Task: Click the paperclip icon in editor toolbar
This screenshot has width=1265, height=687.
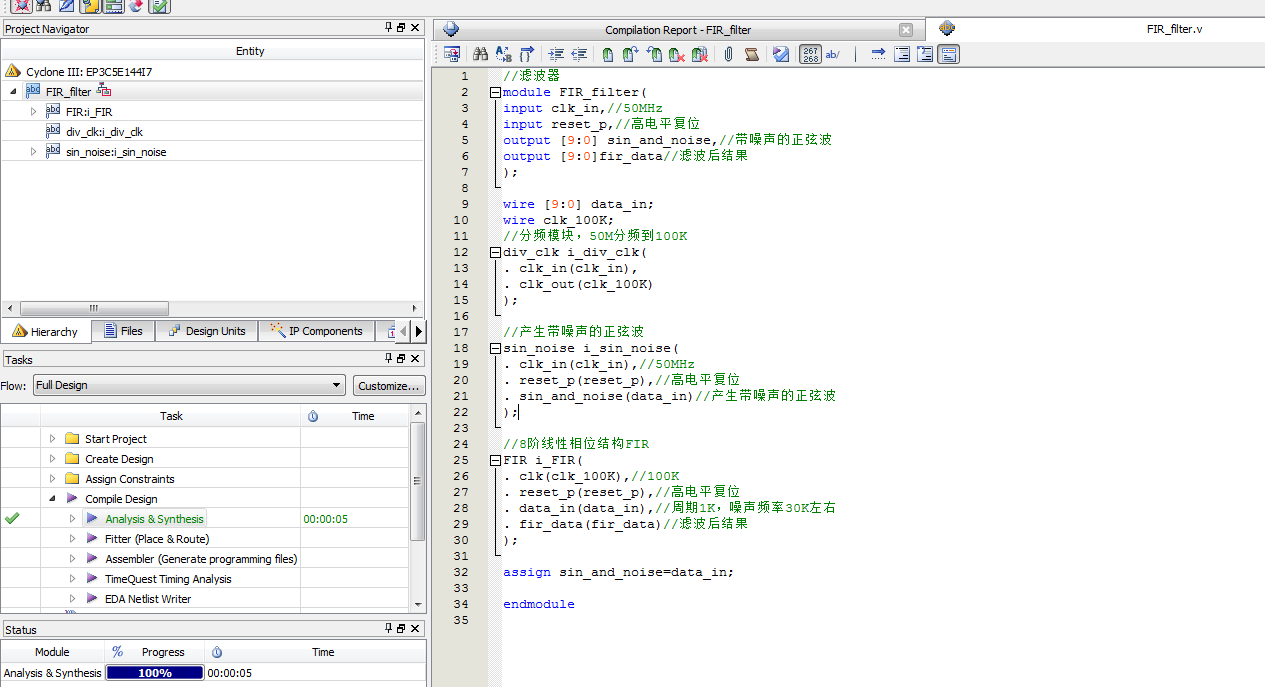Action: pos(729,54)
